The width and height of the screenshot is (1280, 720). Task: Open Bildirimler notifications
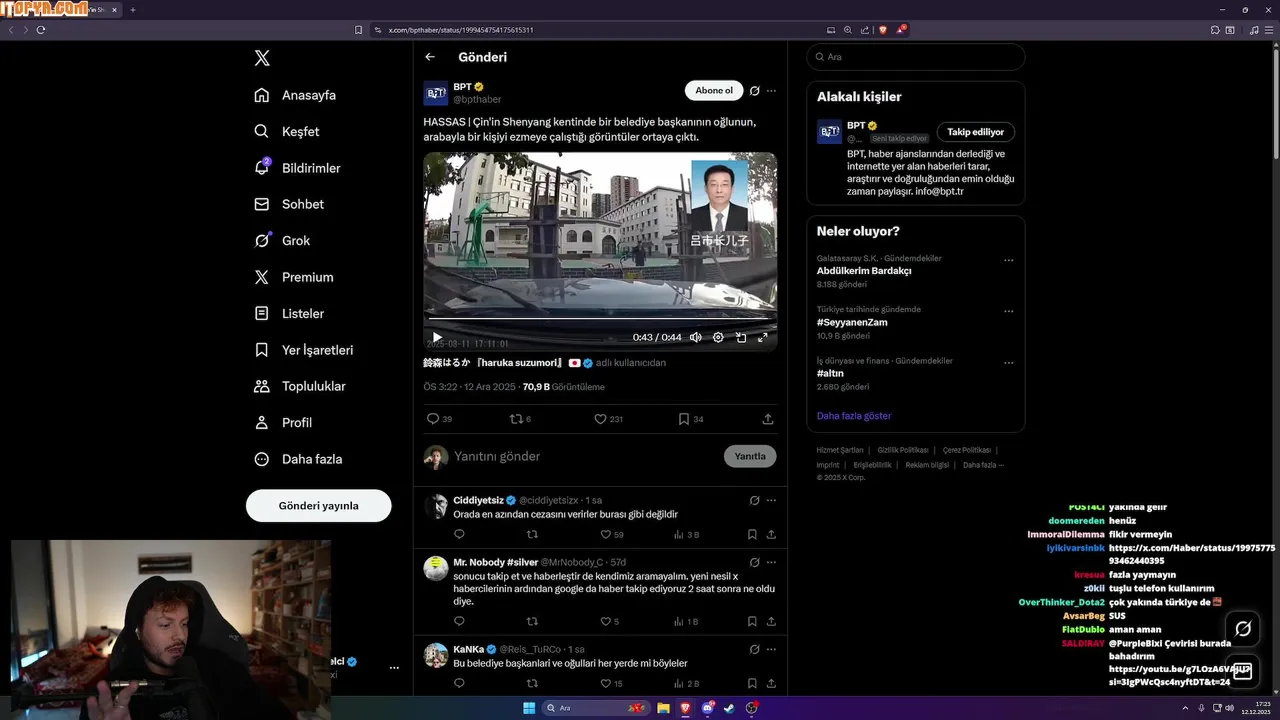[297, 168]
